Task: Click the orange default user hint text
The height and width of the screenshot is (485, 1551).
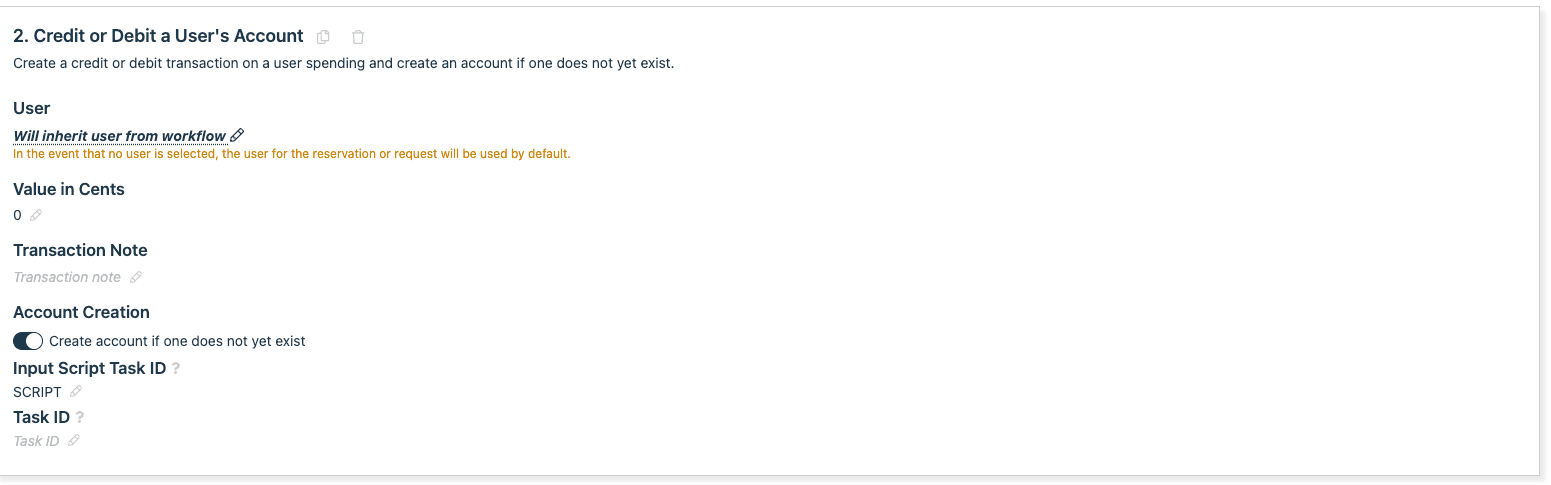Action: click(291, 154)
